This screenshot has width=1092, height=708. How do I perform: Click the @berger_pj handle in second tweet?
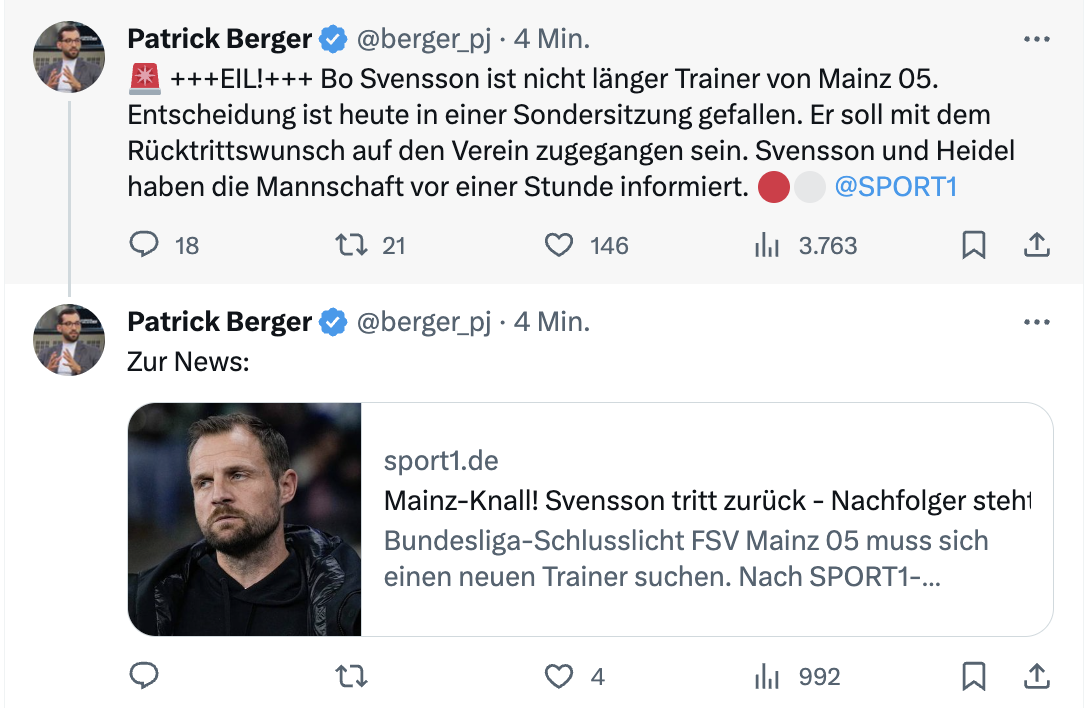tap(424, 322)
